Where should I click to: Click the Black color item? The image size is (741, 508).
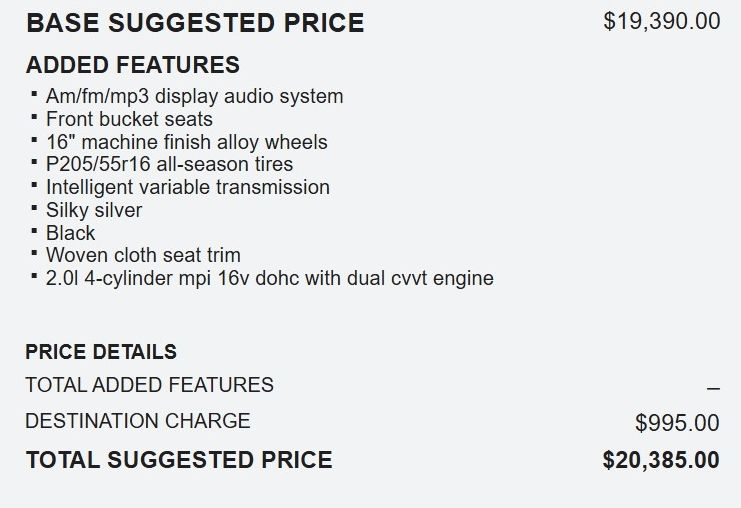click(x=71, y=233)
